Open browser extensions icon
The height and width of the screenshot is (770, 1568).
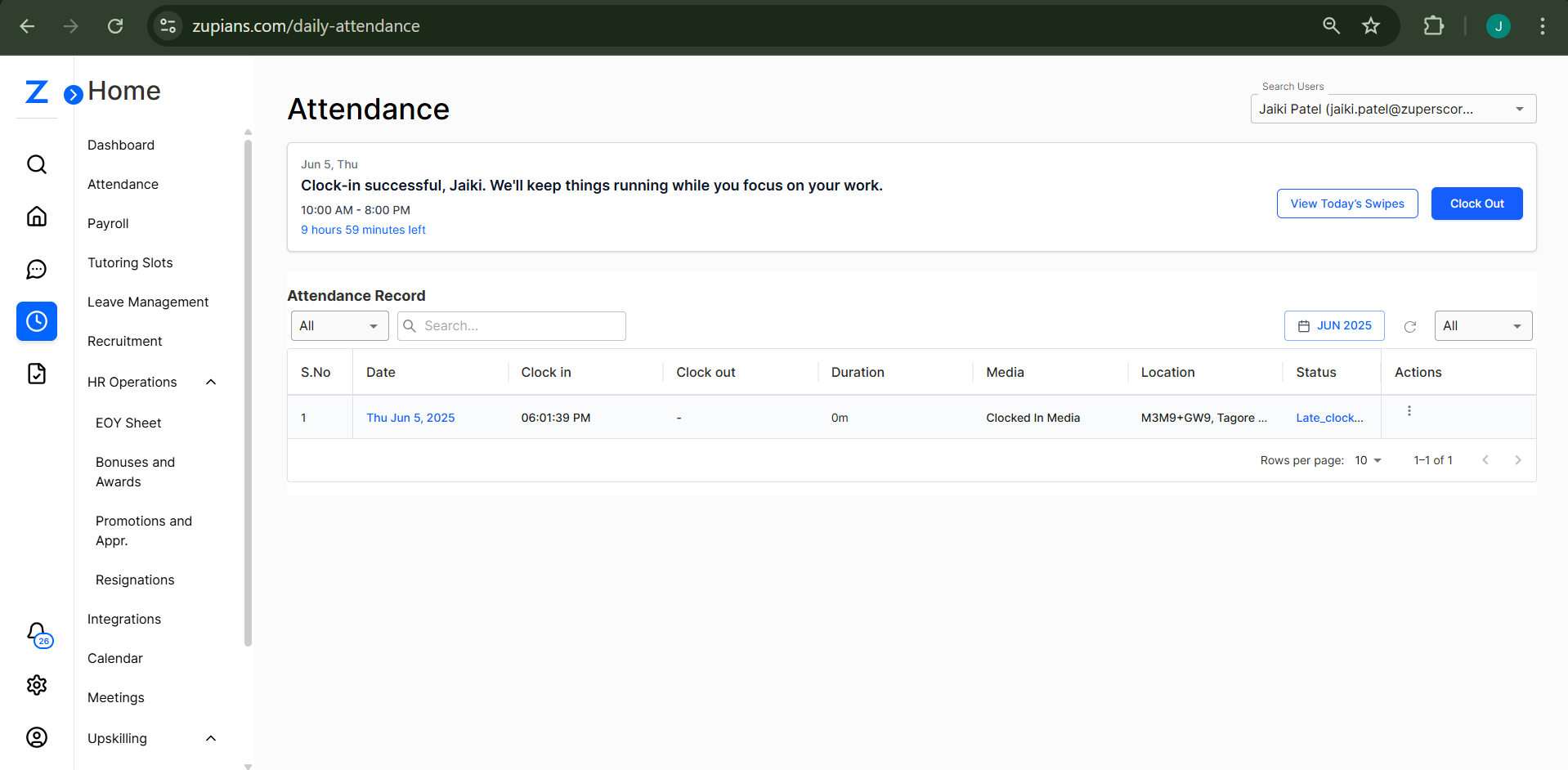tap(1433, 25)
